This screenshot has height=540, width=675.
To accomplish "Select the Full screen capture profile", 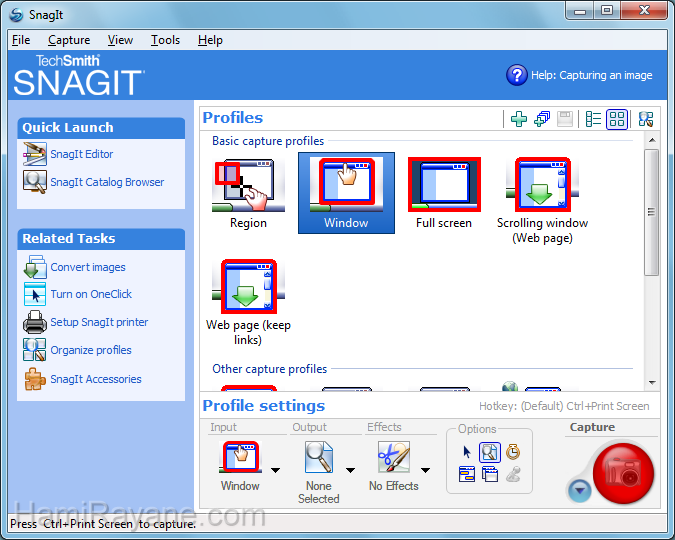I will 444,194.
